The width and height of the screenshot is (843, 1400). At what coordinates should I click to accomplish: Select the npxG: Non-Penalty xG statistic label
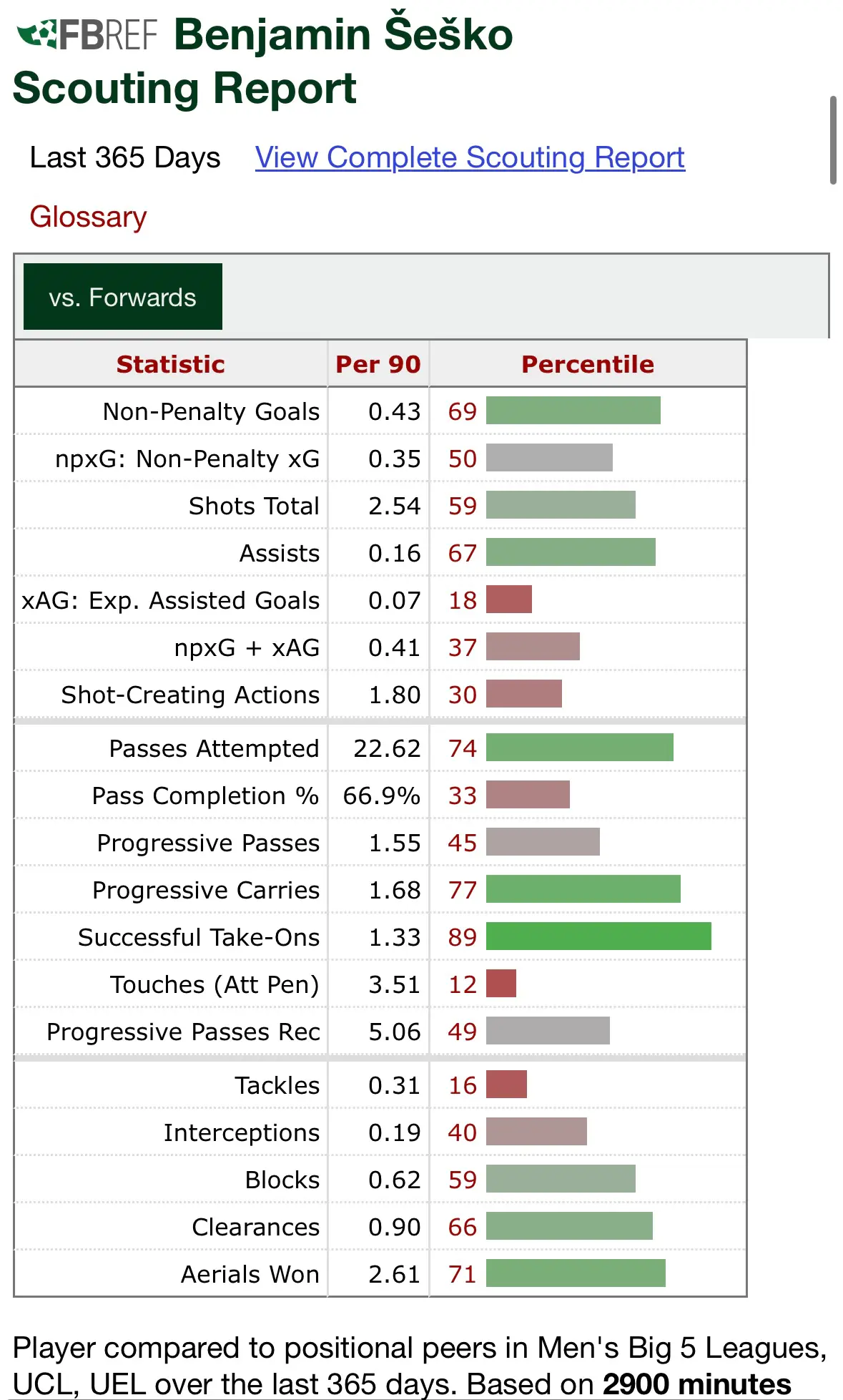pos(187,459)
